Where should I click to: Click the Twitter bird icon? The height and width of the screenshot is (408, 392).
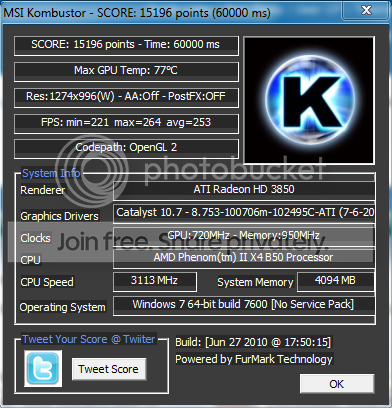[x=43, y=368]
